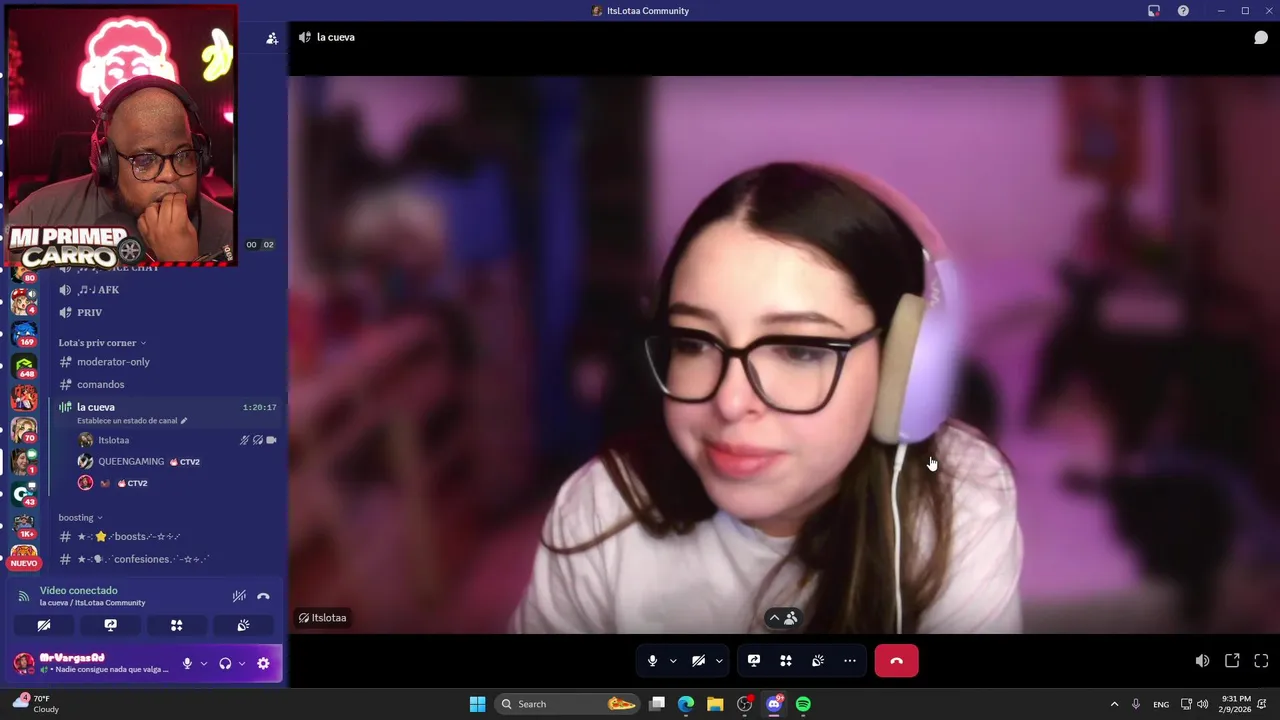Image resolution: width=1280 pixels, height=720 pixels.
Task: Select user QUEENGAMING in voice list
Action: 131,462
